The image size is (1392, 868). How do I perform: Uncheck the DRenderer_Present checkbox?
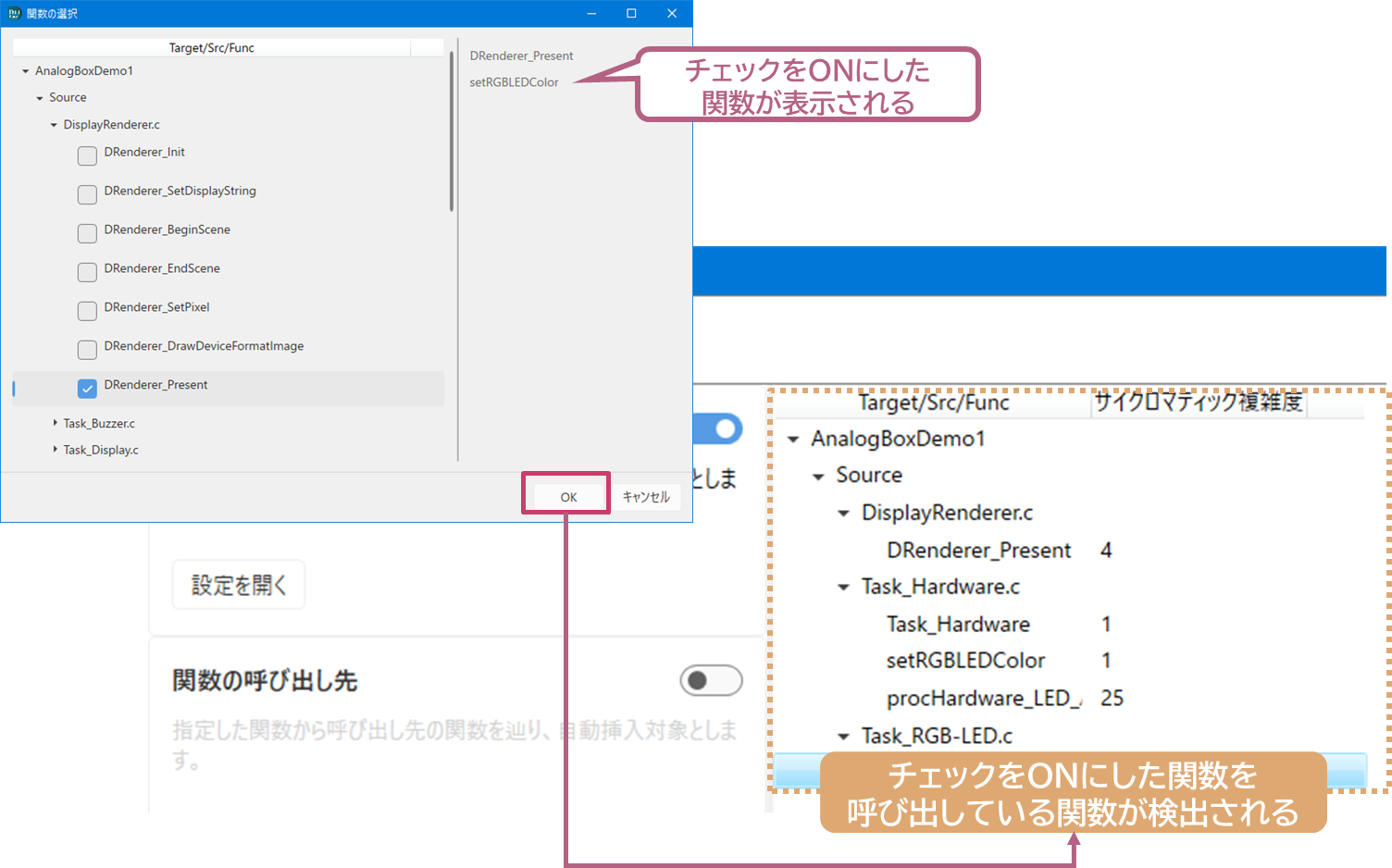pos(87,389)
